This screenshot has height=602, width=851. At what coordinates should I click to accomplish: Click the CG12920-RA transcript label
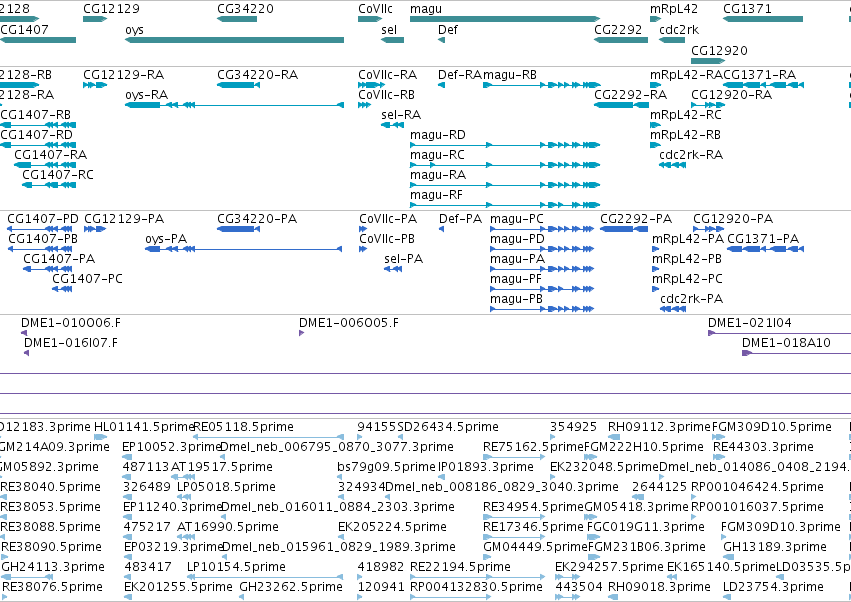coord(732,94)
